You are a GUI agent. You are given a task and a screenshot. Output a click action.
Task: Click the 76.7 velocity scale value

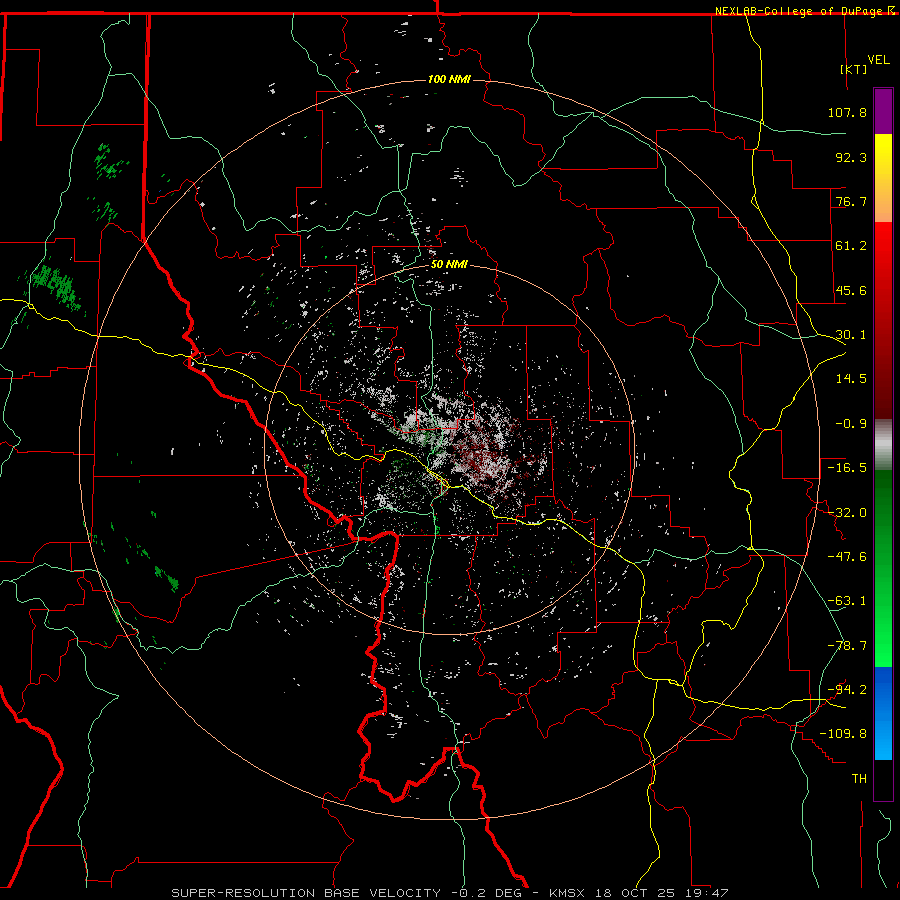[851, 201]
